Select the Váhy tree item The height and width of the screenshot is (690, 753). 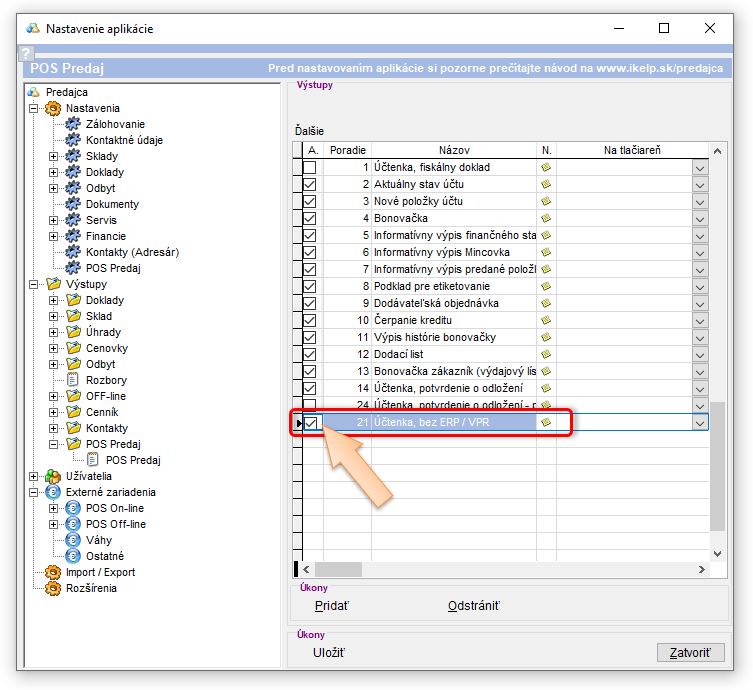tap(98, 540)
